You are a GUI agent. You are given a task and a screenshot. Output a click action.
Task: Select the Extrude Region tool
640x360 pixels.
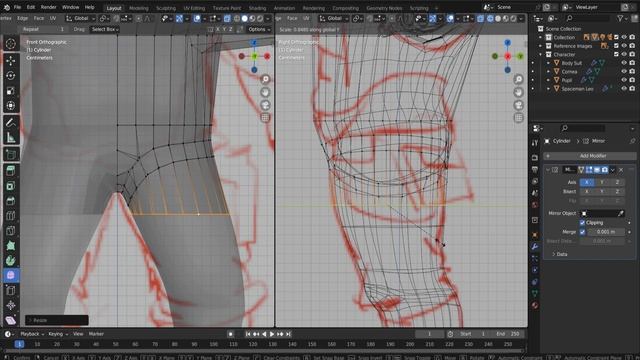pyautogui.click(x=11, y=171)
